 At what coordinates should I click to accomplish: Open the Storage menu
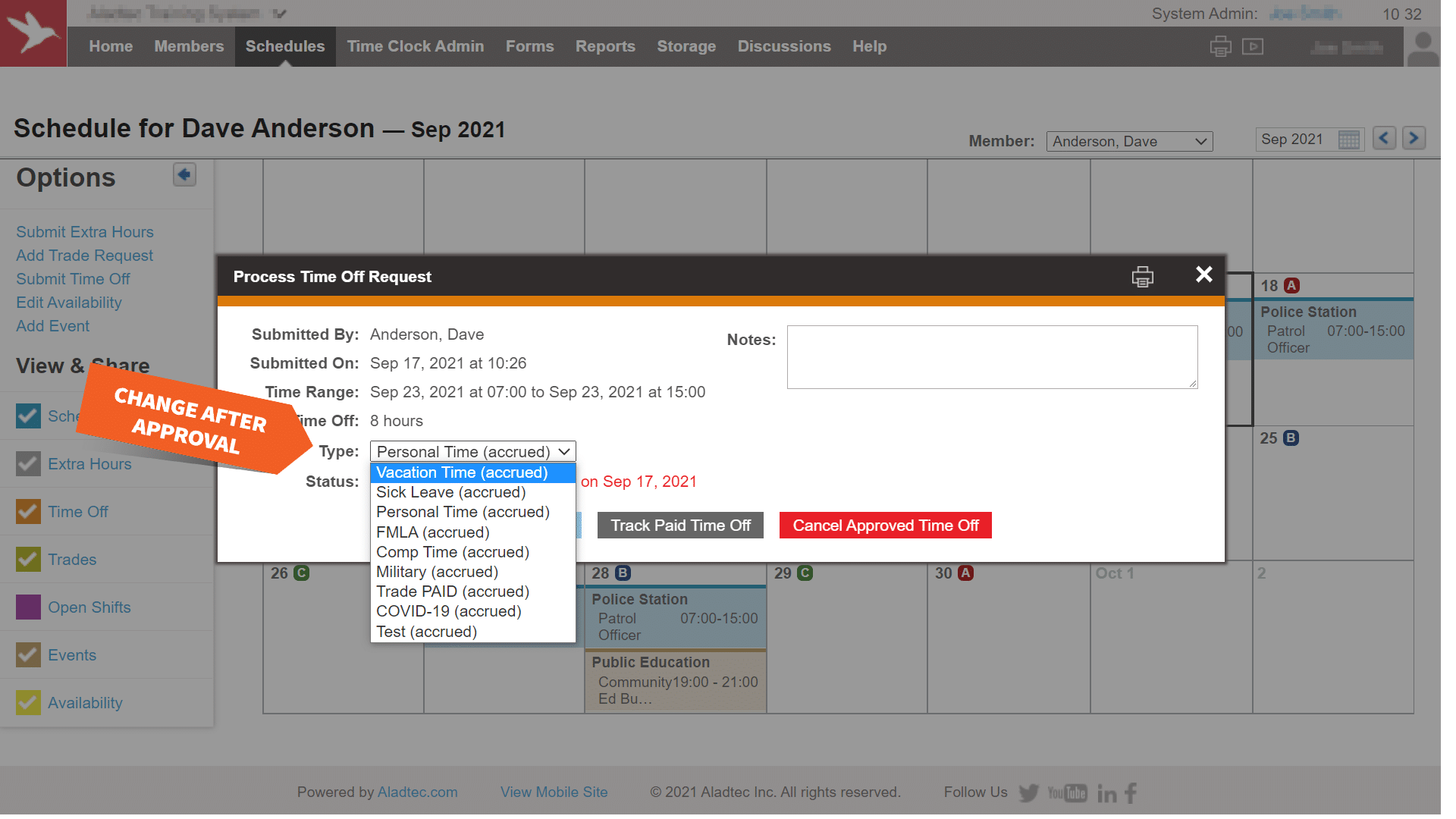click(686, 46)
